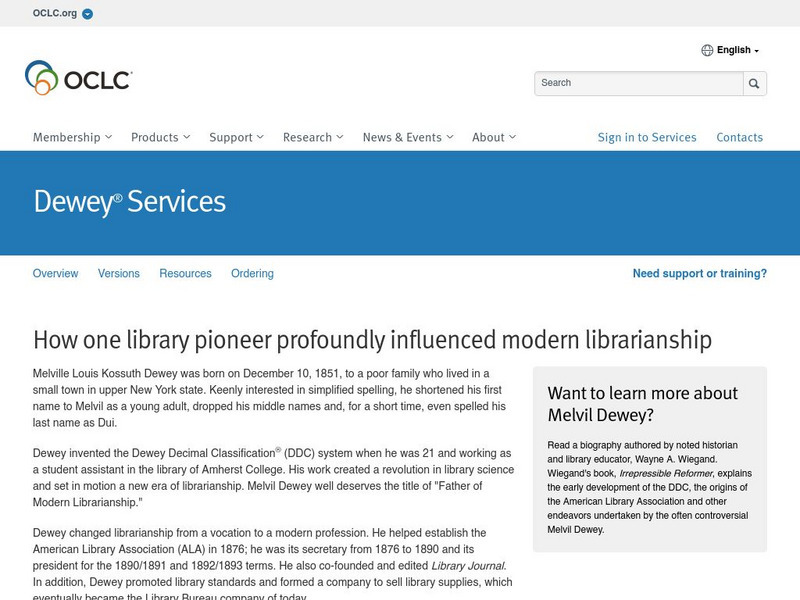Open the OCLC.org site switcher arrow
Image resolution: width=800 pixels, height=600 pixels.
pos(88,14)
